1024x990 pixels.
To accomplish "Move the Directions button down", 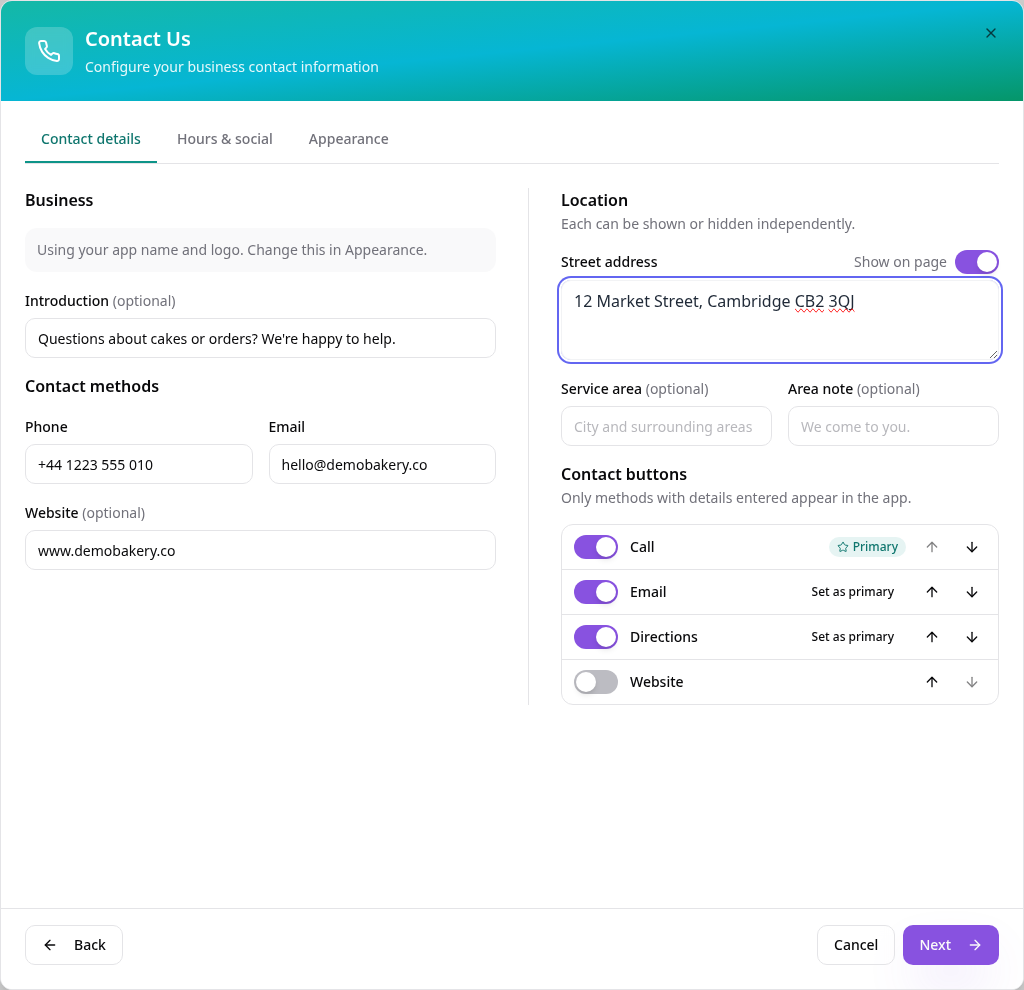I will click(972, 637).
